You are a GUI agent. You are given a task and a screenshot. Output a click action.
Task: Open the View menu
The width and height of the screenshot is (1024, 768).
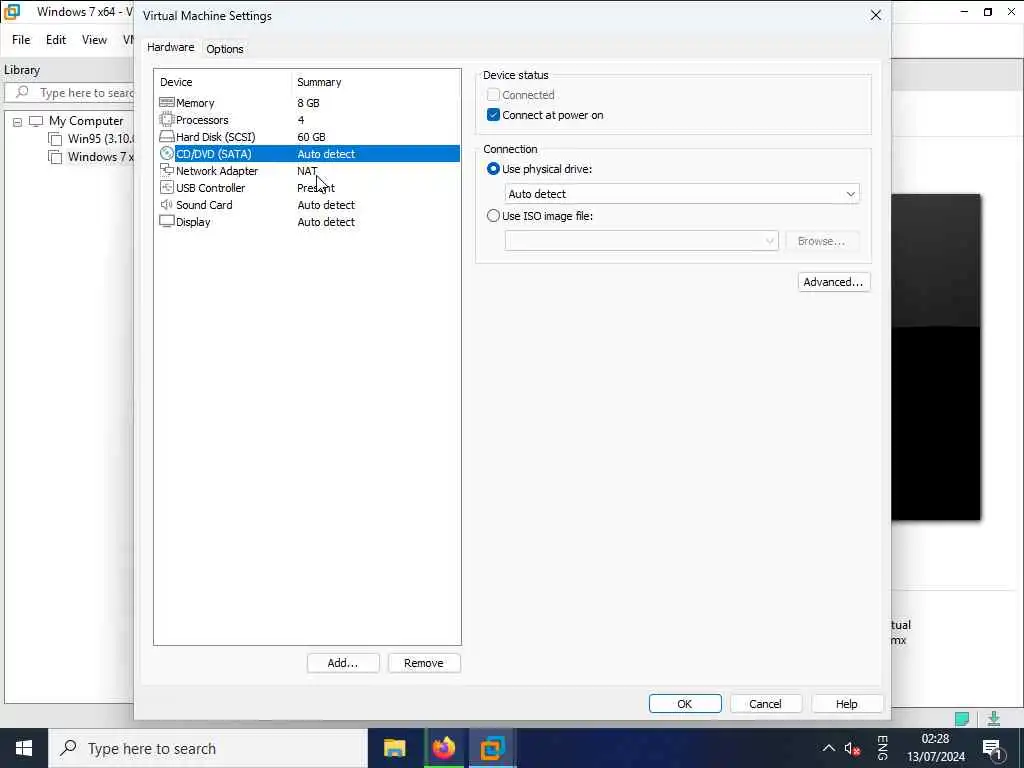pos(94,40)
